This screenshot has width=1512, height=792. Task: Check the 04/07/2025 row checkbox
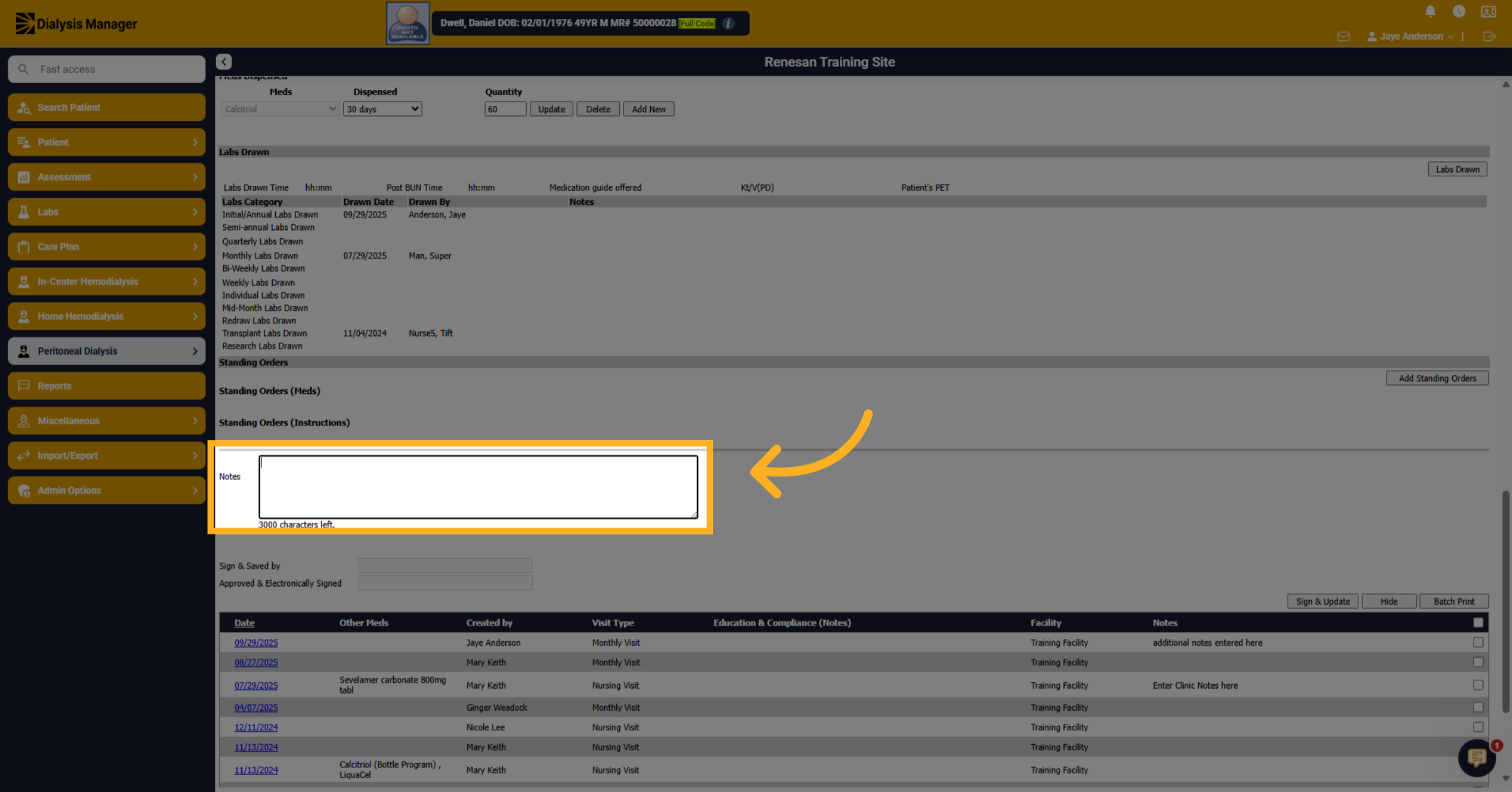click(x=1478, y=708)
